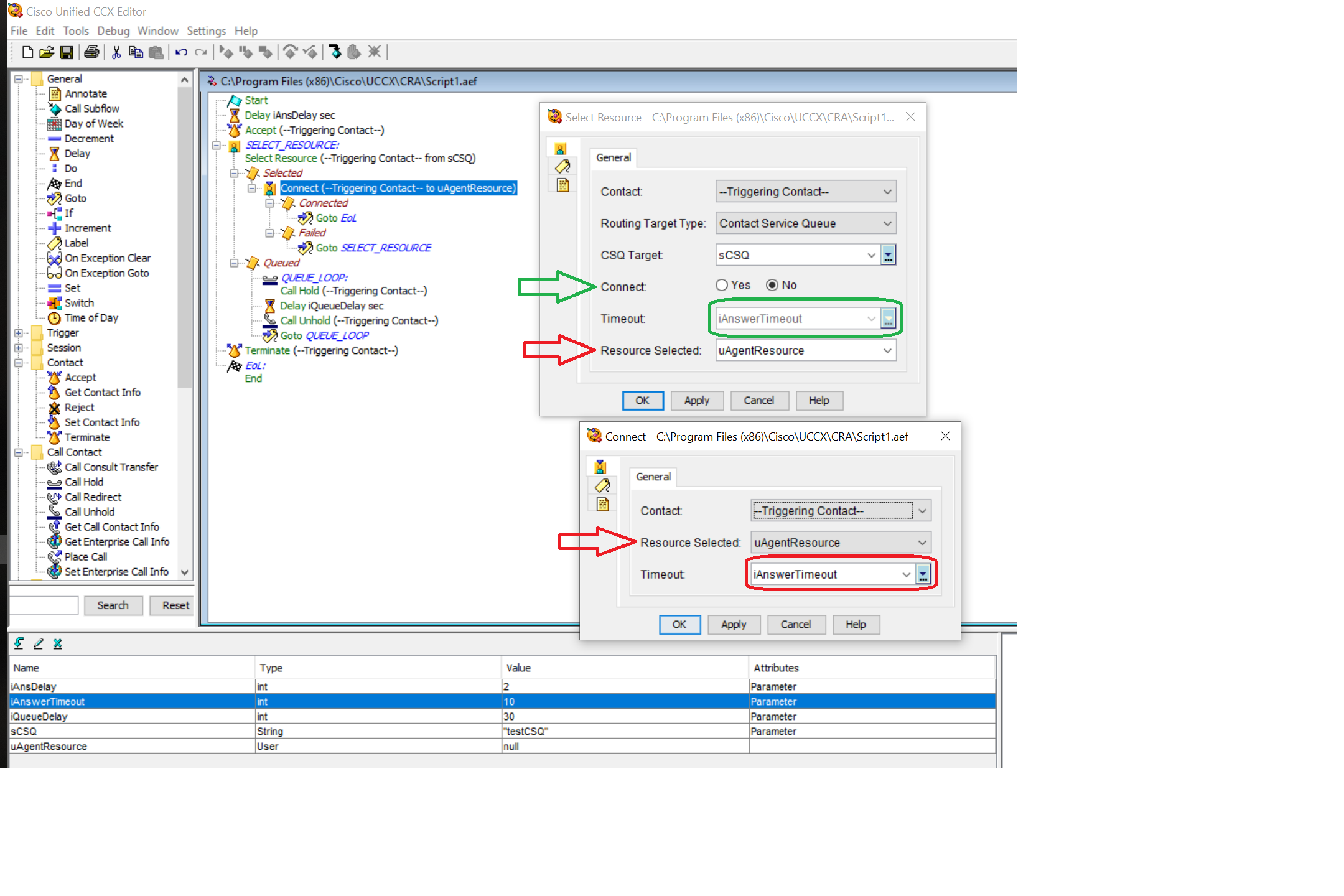Click the debug Stop/End icon
Image resolution: width=1344 pixels, height=896 pixels.
pyautogui.click(x=266, y=52)
